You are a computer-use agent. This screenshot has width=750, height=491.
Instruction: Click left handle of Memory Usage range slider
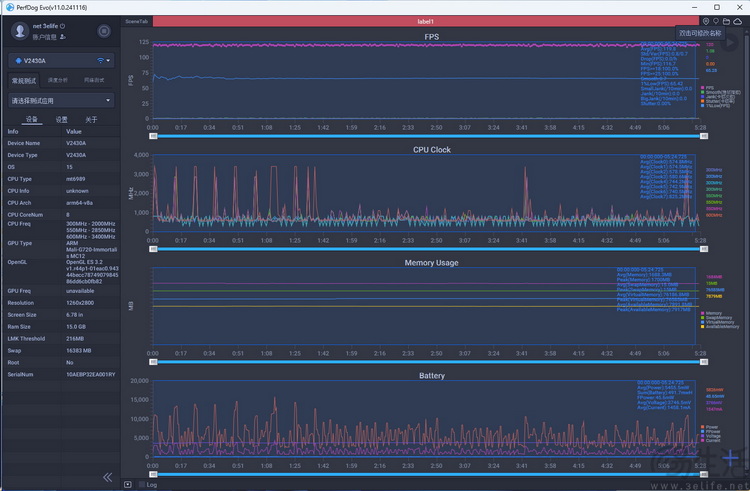tap(153, 362)
